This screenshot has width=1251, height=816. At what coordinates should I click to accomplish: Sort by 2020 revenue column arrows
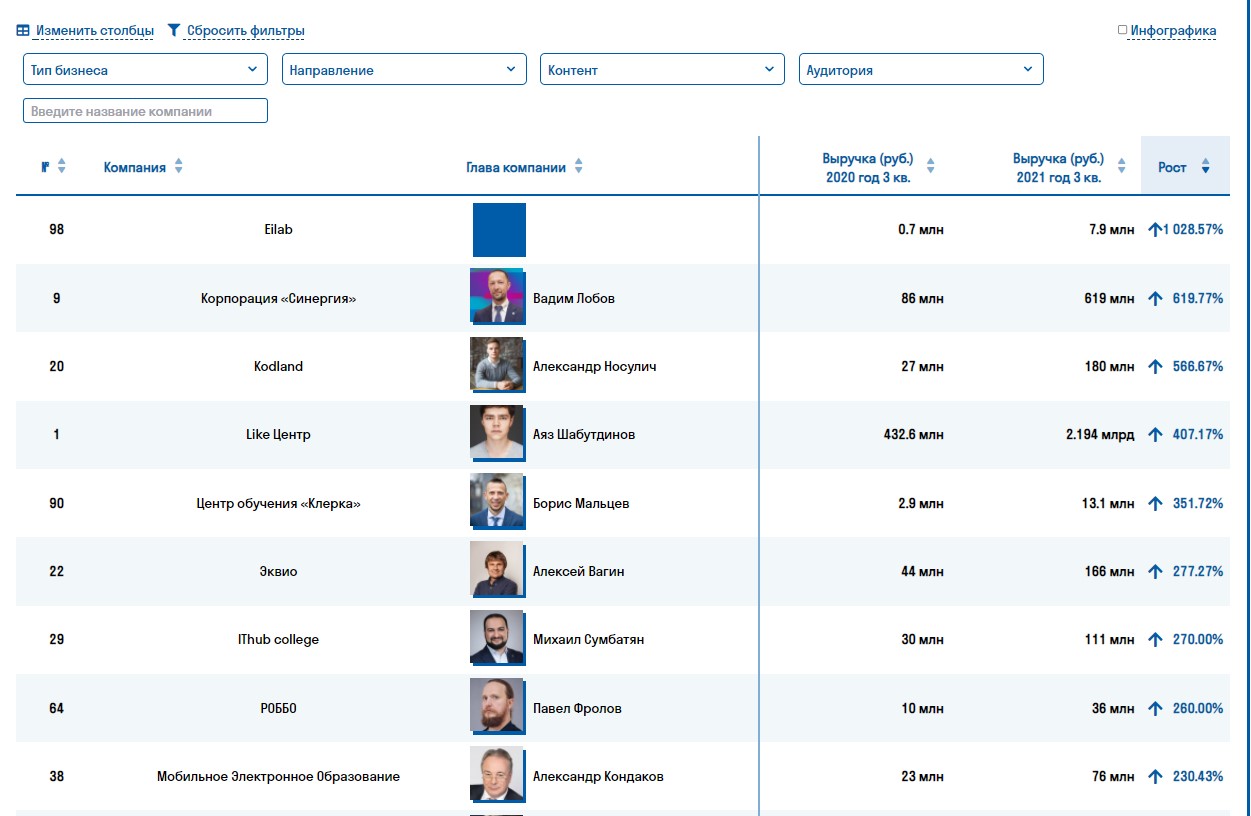(930, 166)
